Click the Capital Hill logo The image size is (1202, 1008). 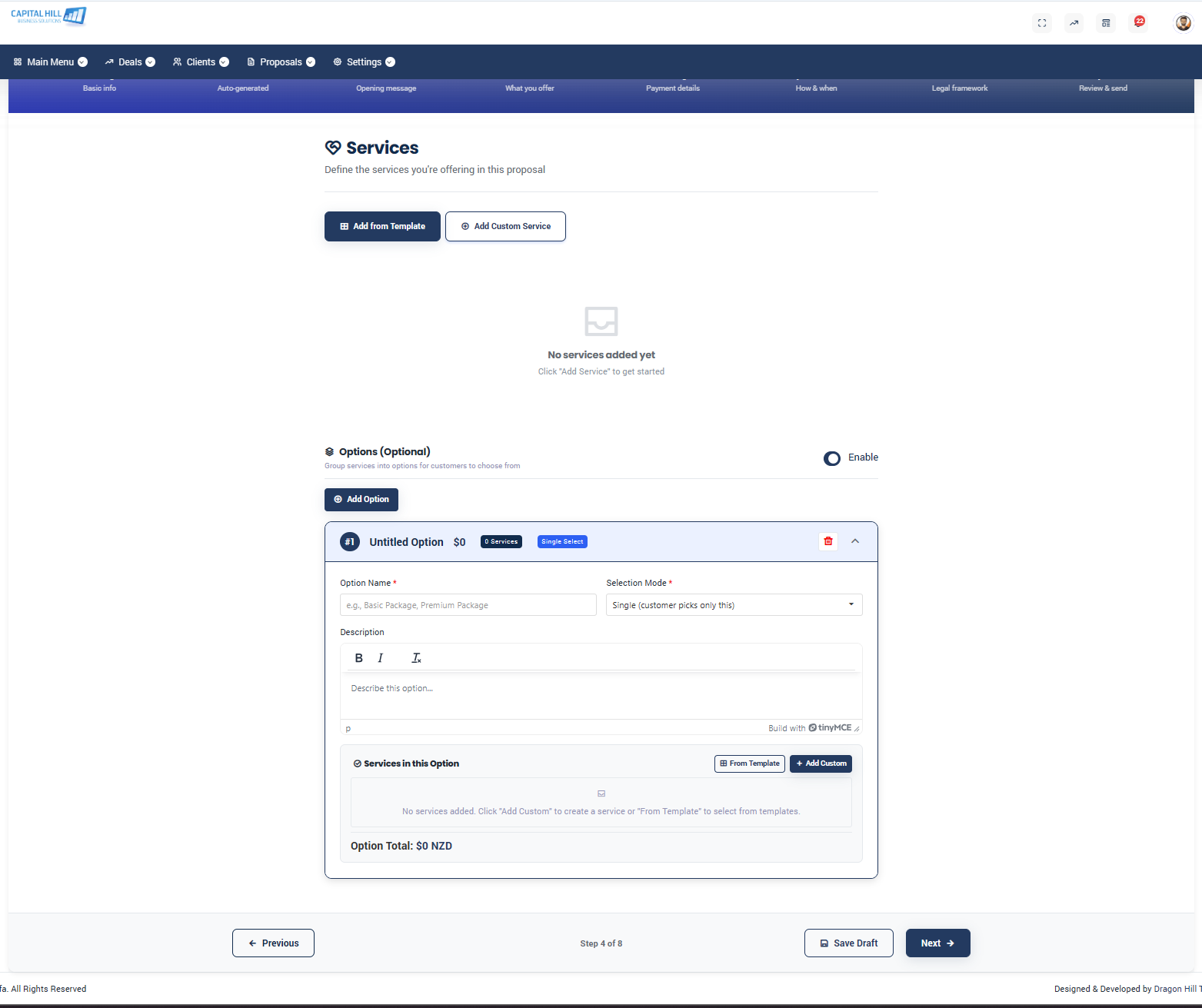(48, 16)
